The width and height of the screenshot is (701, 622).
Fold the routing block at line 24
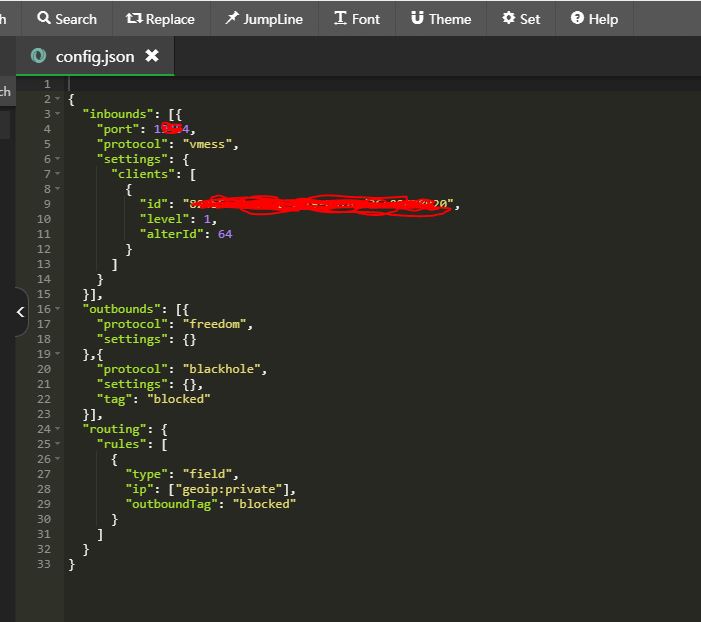[58, 429]
